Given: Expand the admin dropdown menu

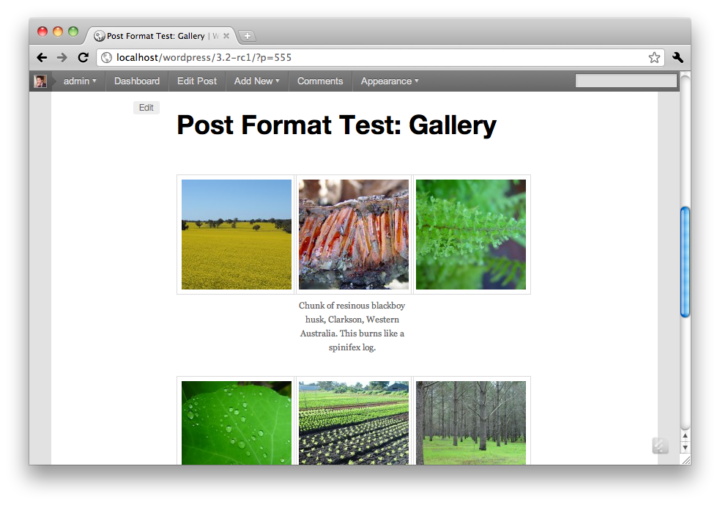Looking at the screenshot, I should pos(79,81).
